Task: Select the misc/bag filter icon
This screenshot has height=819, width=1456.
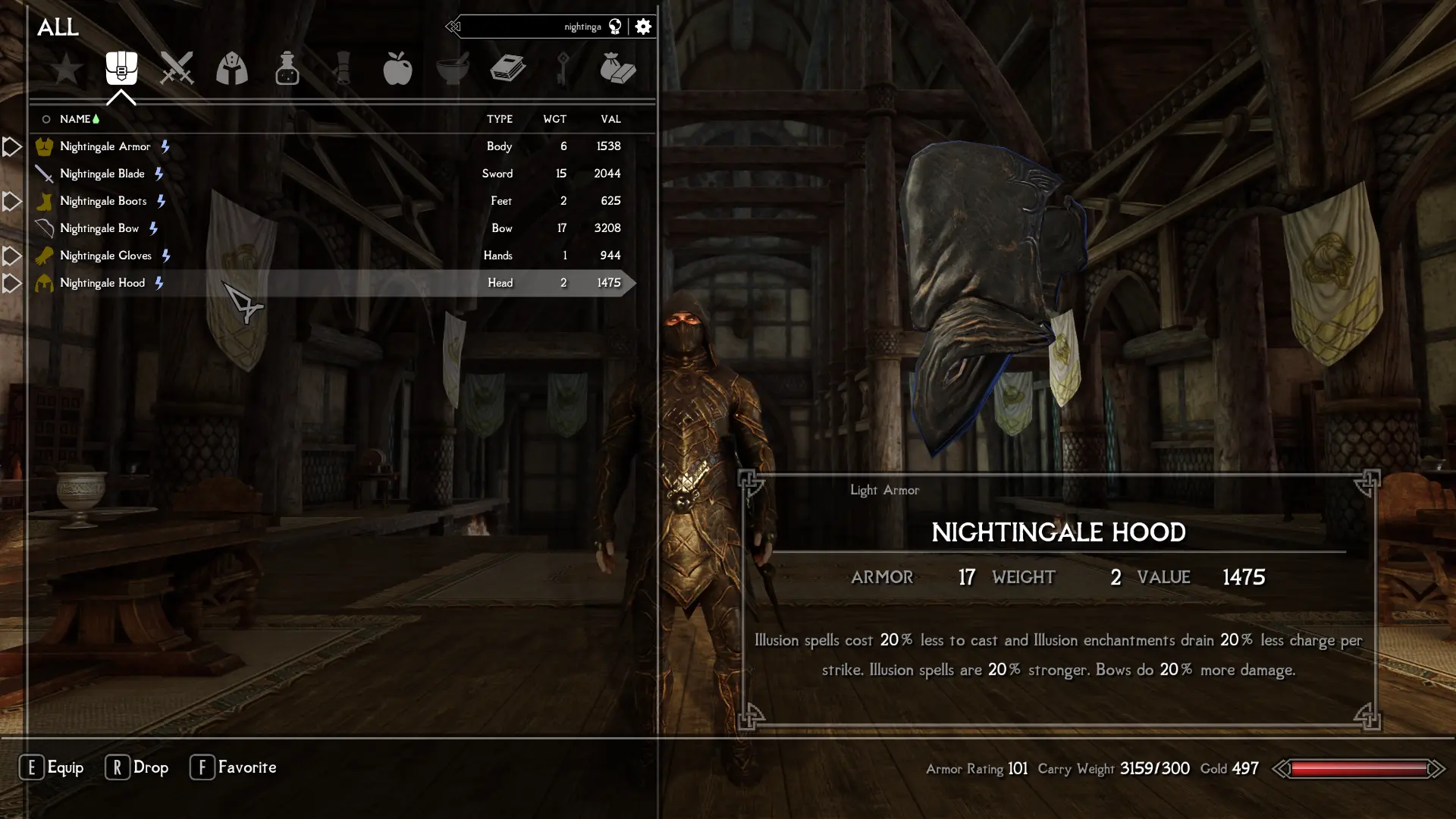Action: [x=618, y=68]
